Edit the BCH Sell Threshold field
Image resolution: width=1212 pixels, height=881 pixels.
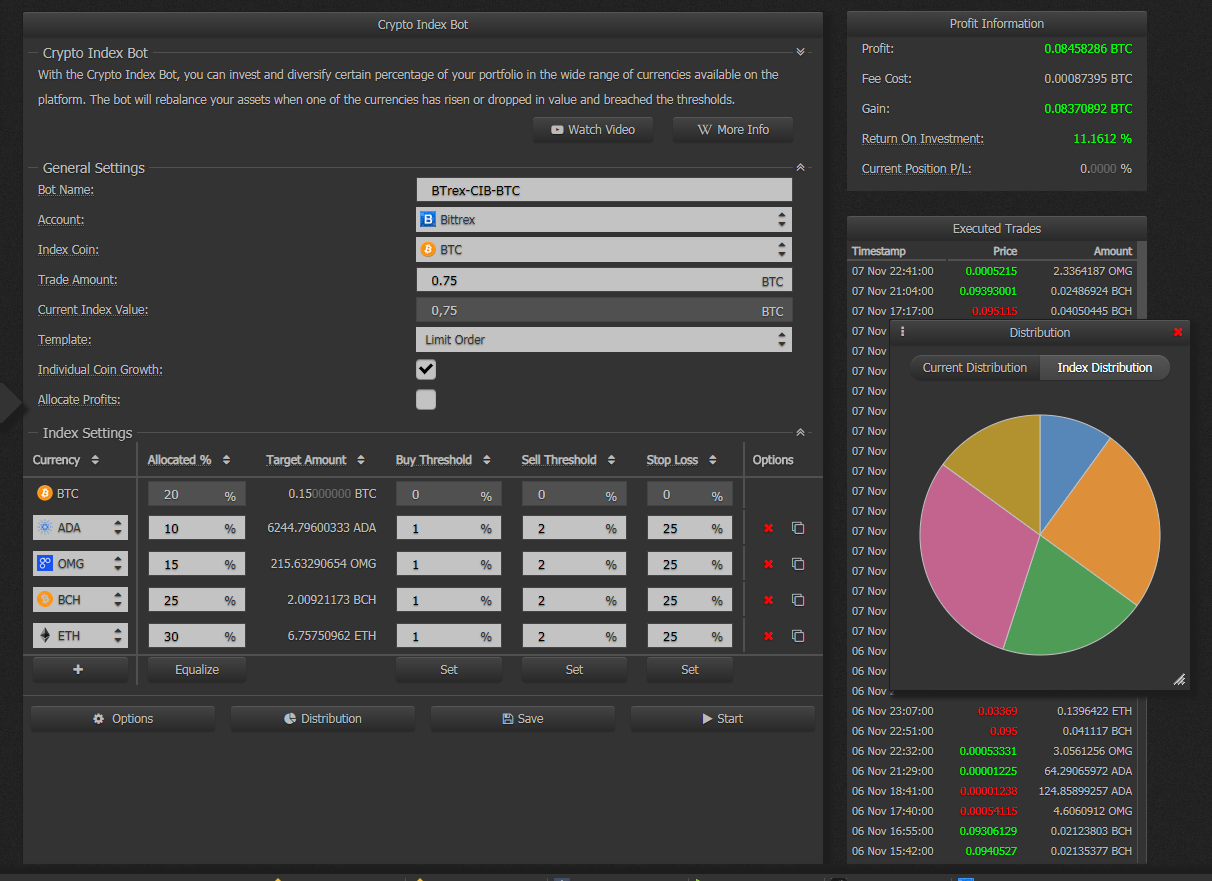(x=574, y=601)
